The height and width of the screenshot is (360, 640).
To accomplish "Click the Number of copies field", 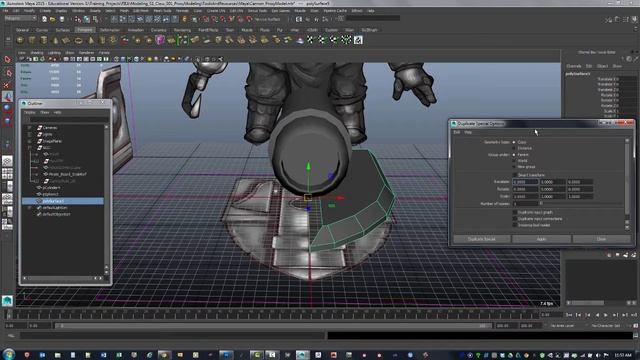I will pos(525,203).
